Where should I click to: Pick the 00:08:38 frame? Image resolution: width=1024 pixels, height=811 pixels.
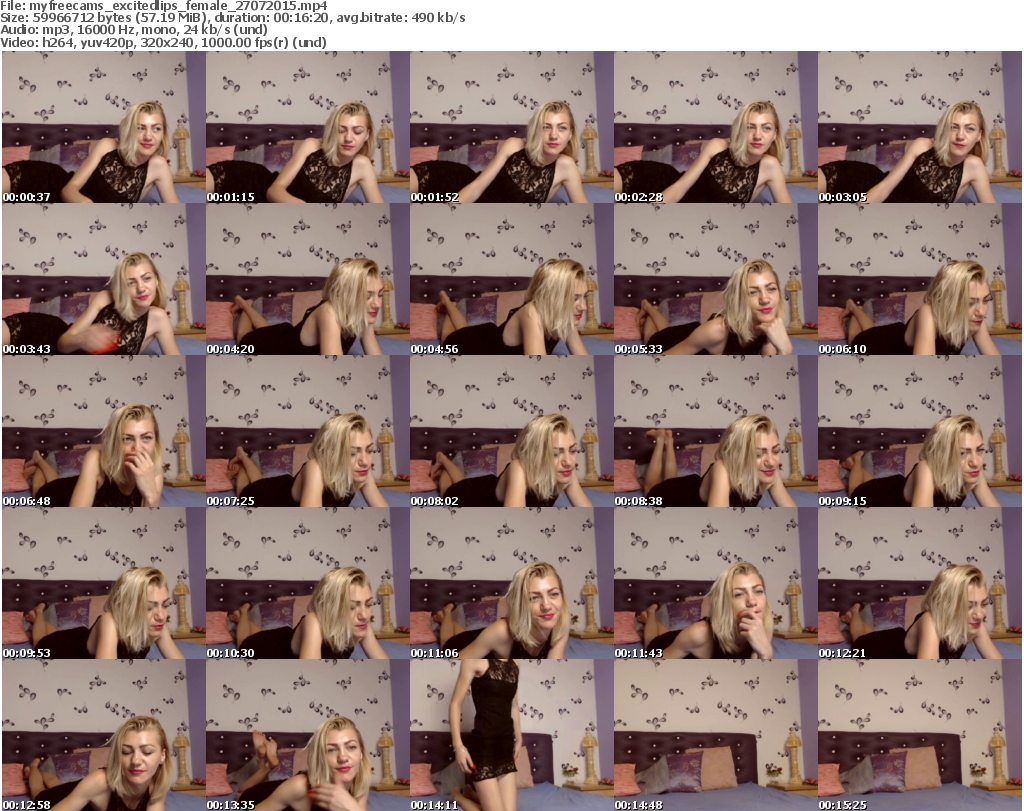click(x=716, y=431)
